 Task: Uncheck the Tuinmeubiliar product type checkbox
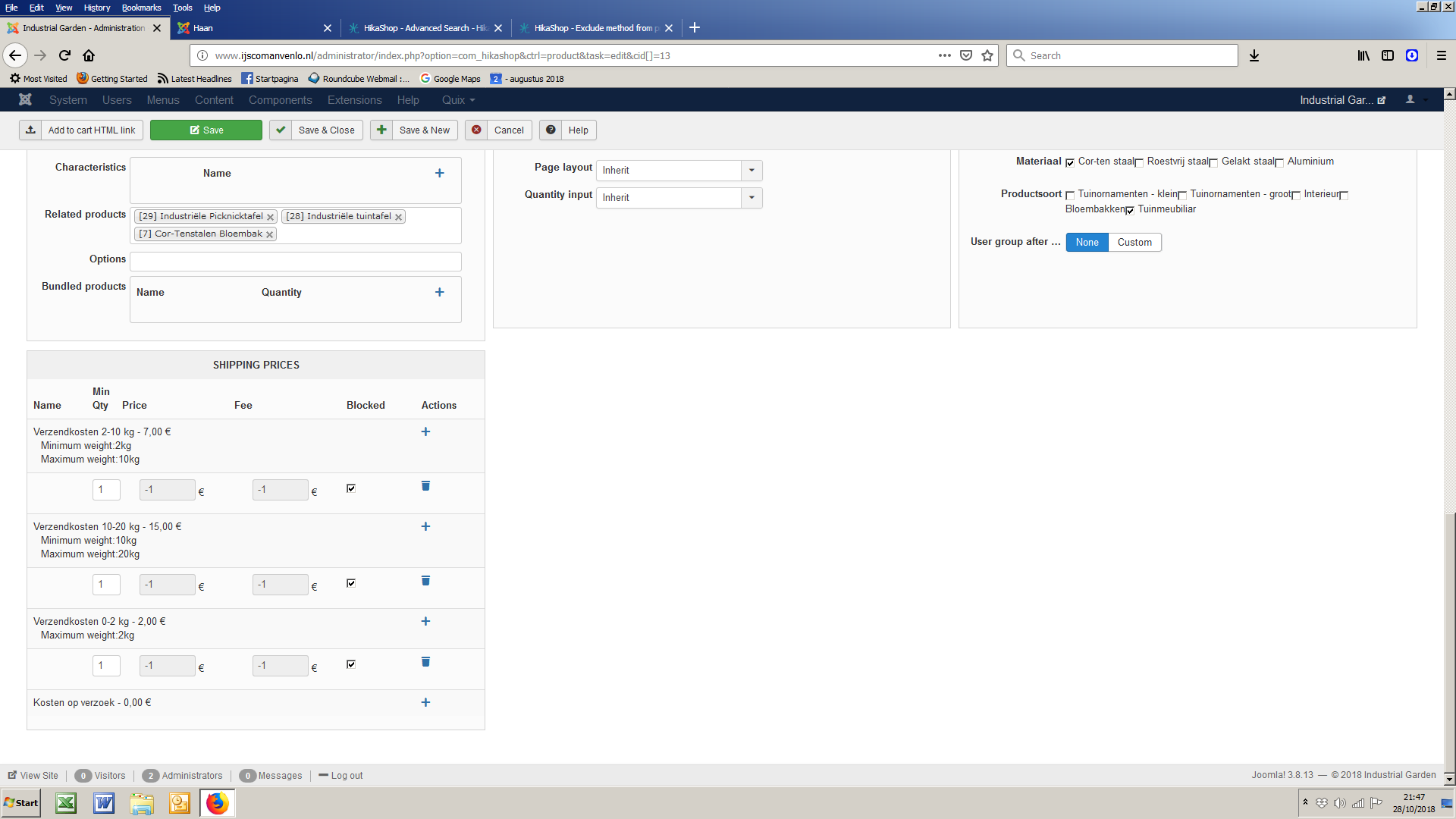[1130, 211]
